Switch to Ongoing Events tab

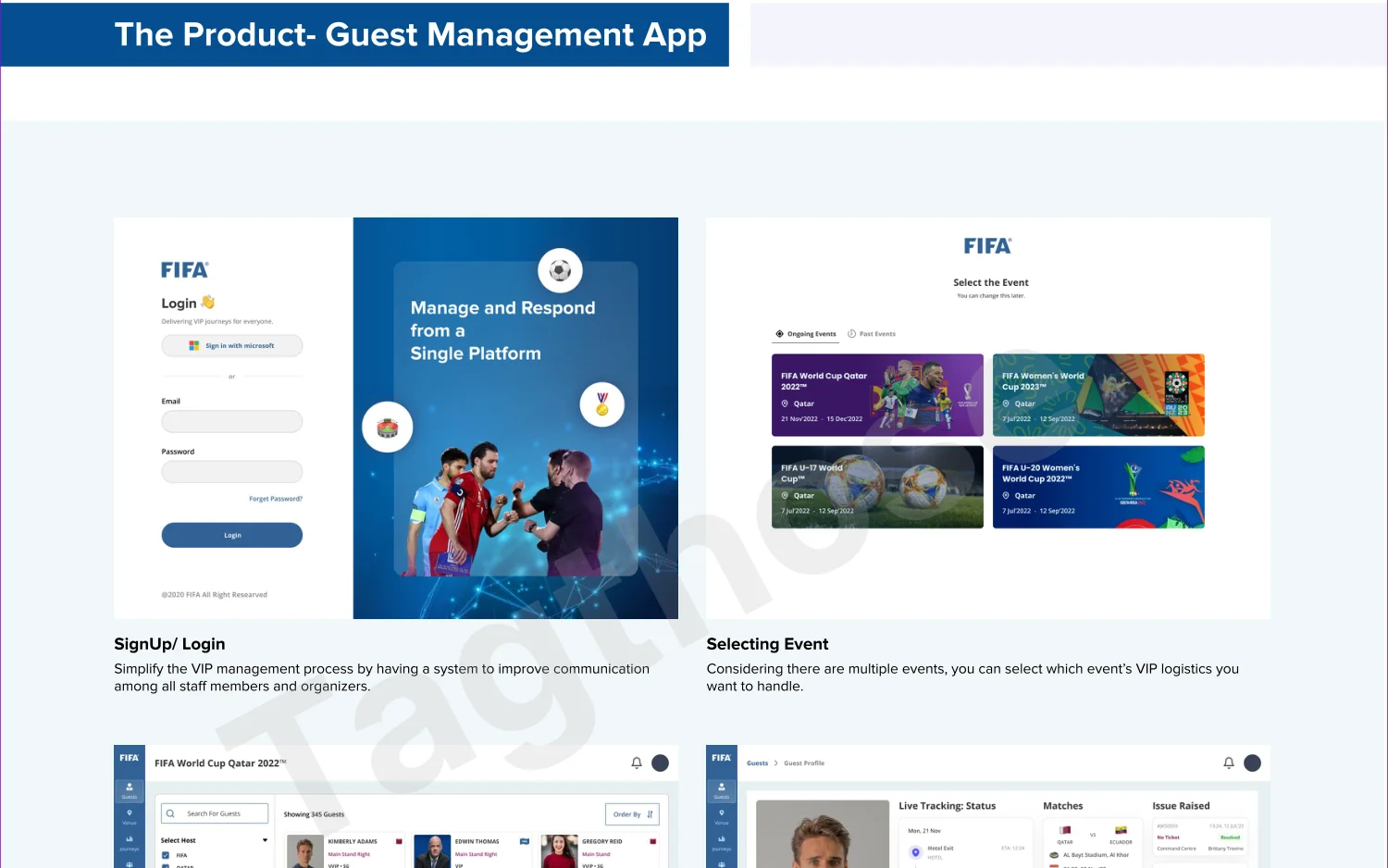[x=806, y=334]
